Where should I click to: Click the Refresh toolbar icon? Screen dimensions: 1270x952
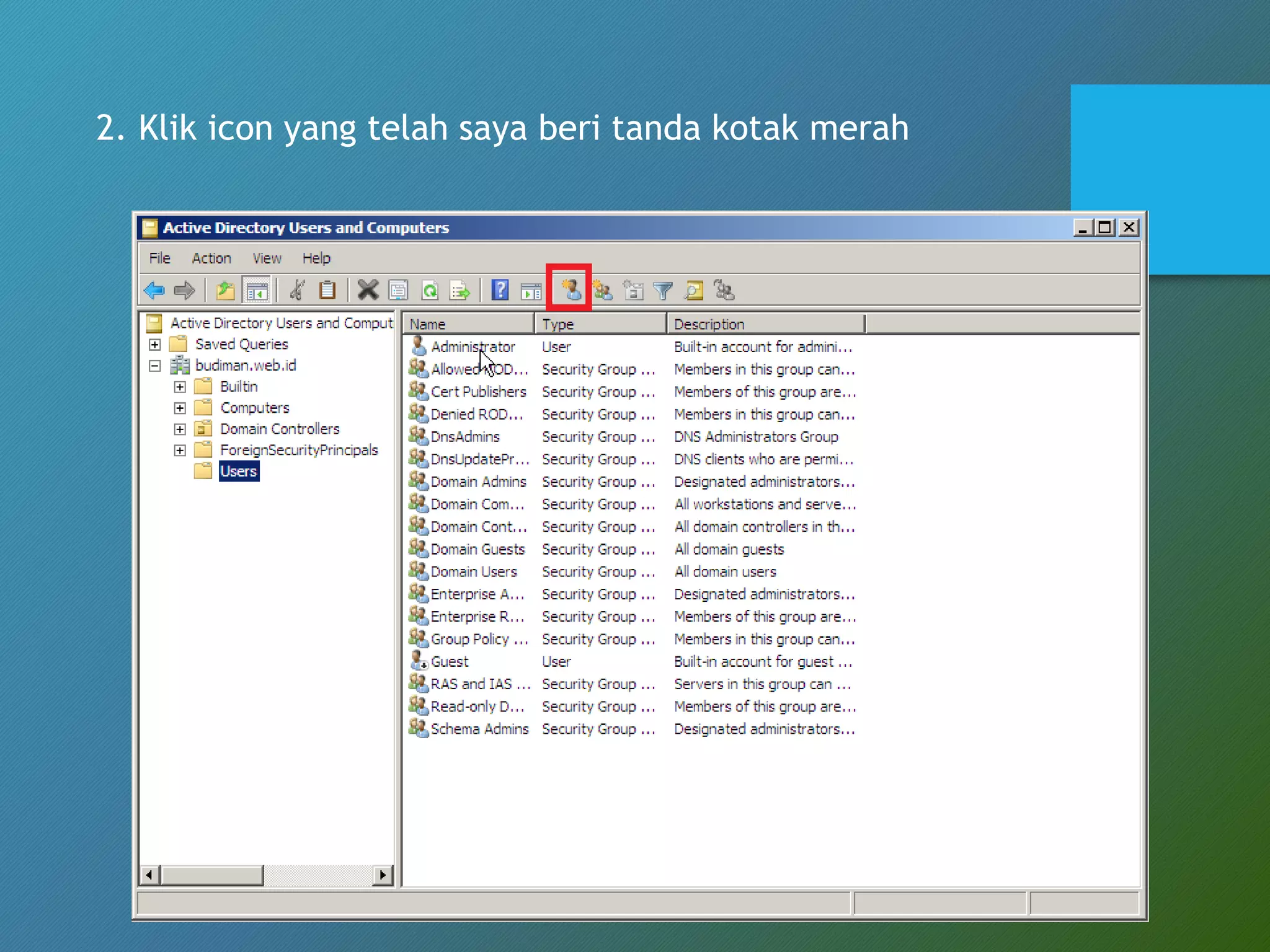(430, 290)
